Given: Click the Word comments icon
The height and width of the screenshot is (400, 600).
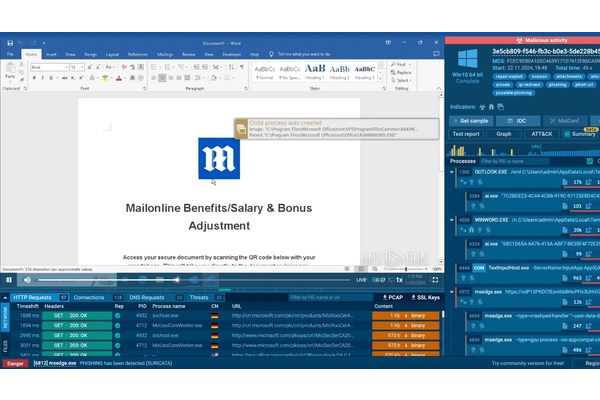Looking at the screenshot, I should click(436, 54).
